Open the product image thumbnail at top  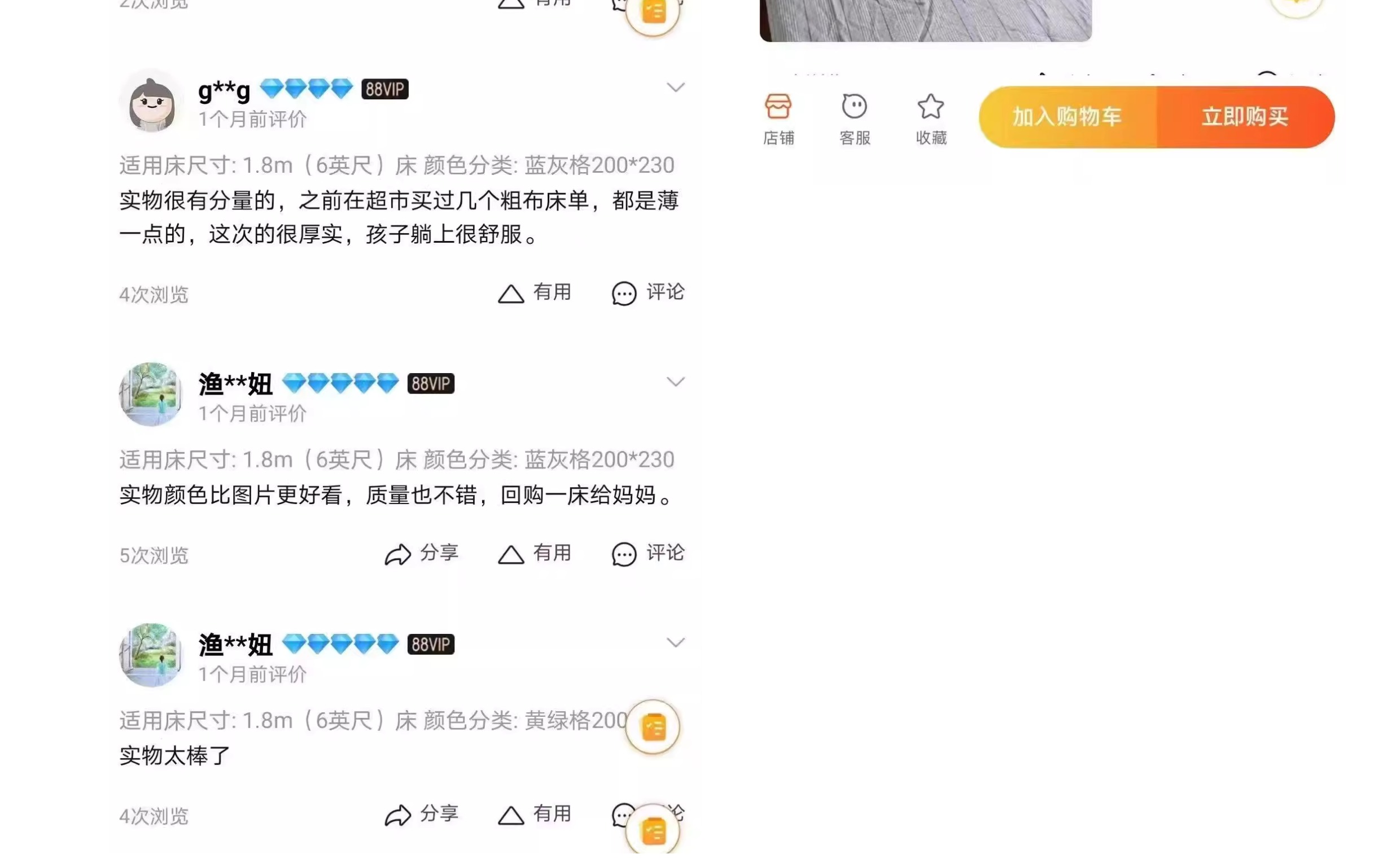click(x=925, y=20)
